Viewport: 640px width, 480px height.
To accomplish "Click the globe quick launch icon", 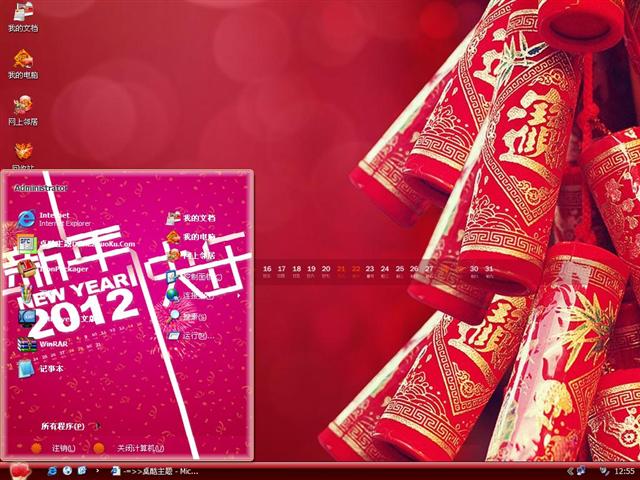I will click(x=68, y=471).
